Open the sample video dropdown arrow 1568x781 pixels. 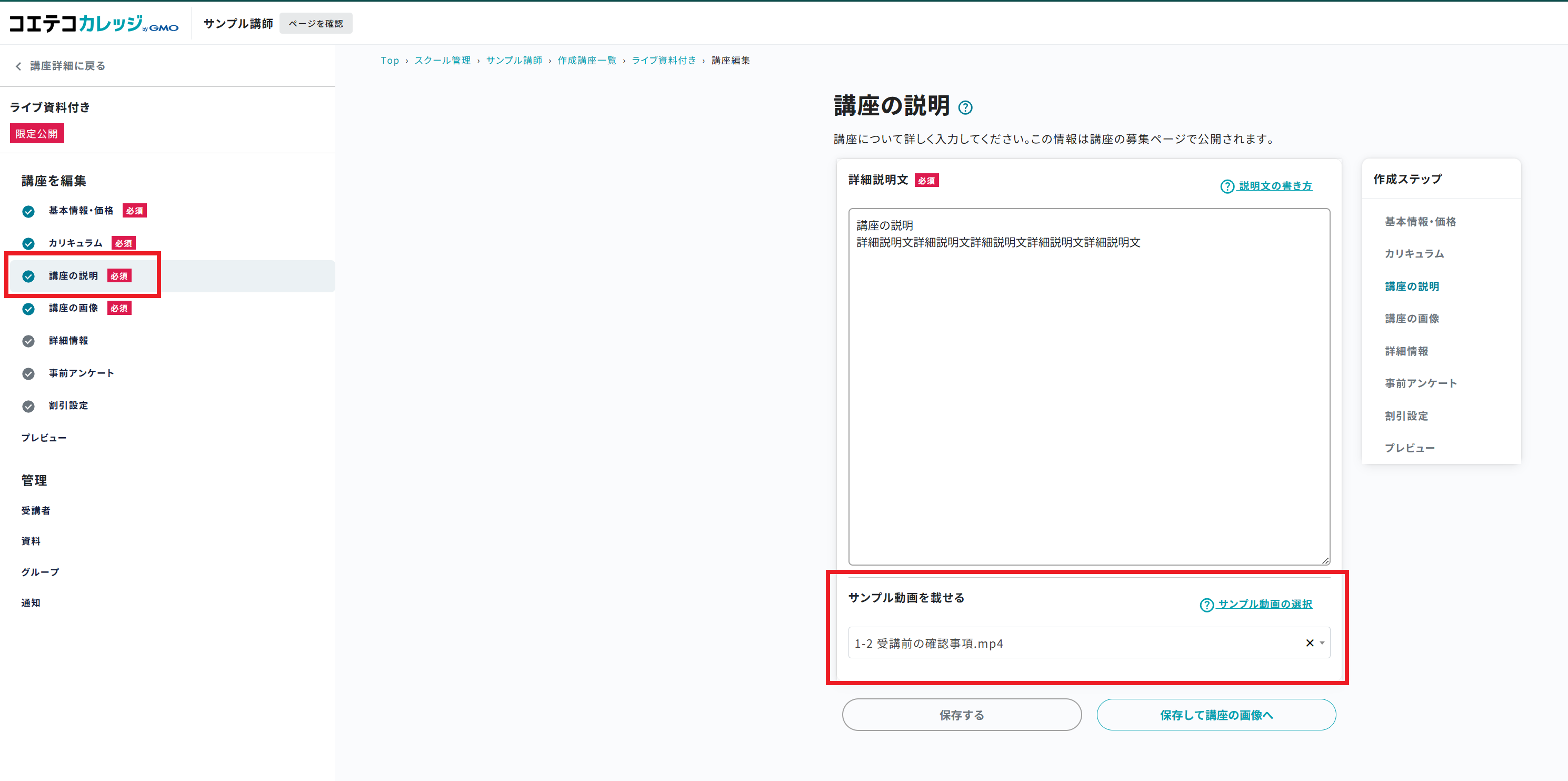[1322, 642]
